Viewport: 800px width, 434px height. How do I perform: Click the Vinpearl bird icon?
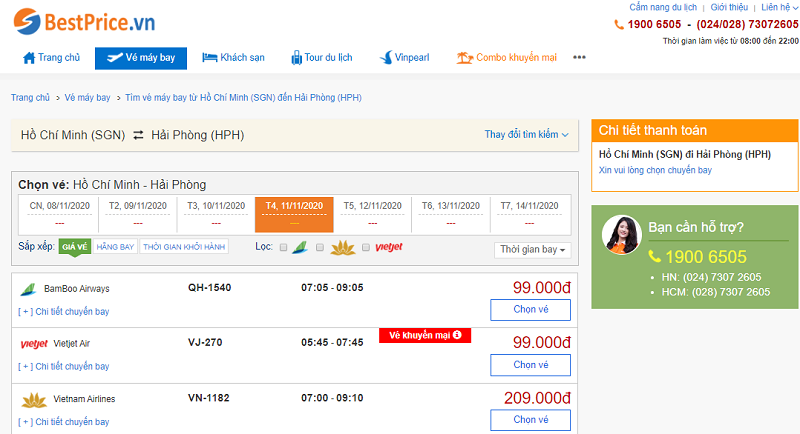(x=386, y=58)
